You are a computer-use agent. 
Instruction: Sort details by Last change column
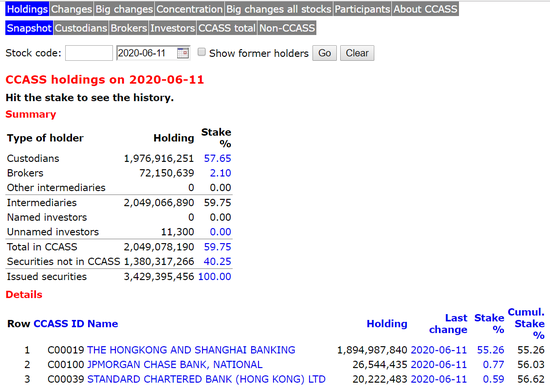tap(448, 324)
